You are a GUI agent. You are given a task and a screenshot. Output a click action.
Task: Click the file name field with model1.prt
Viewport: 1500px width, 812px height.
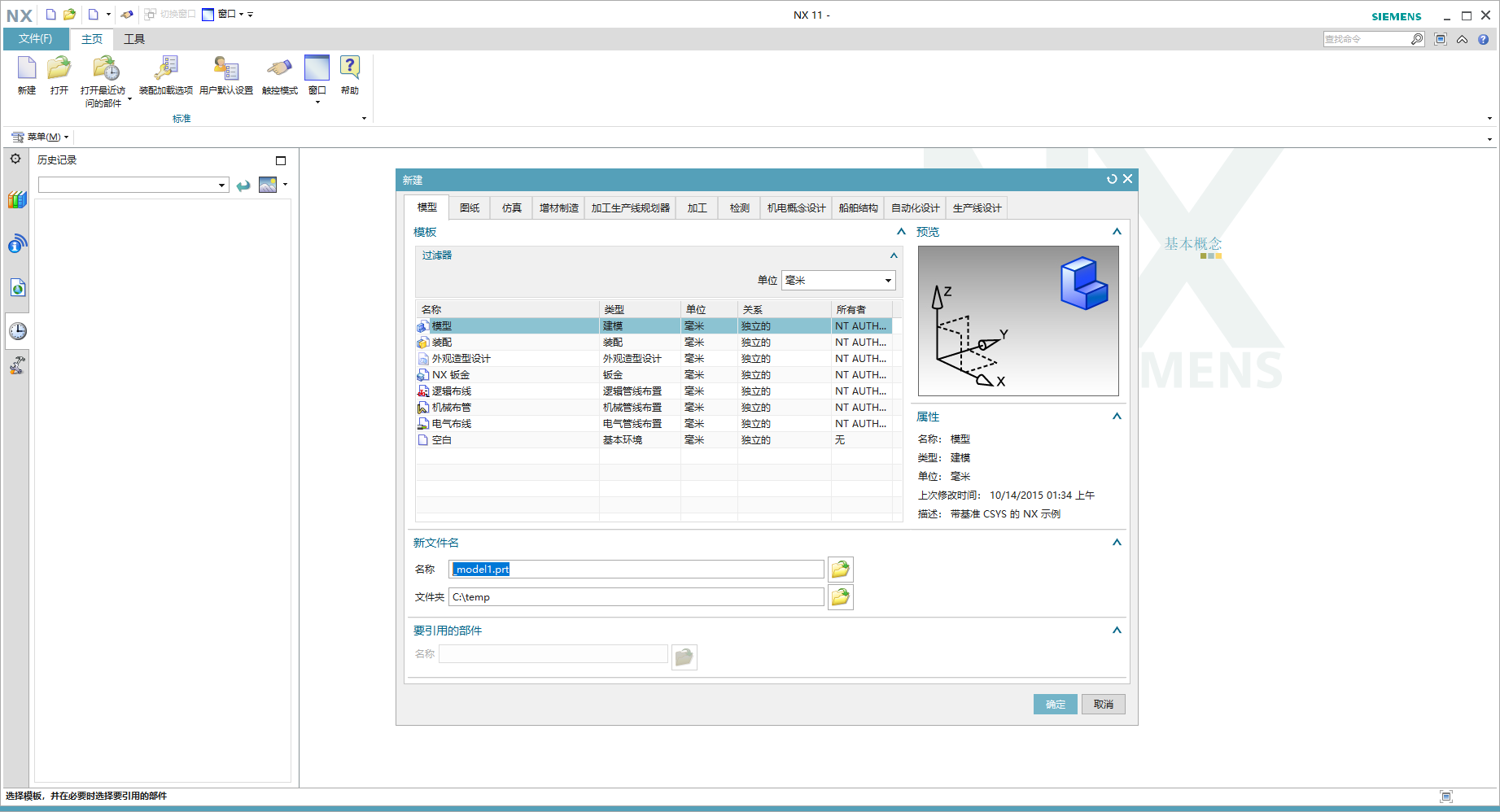tap(636, 570)
